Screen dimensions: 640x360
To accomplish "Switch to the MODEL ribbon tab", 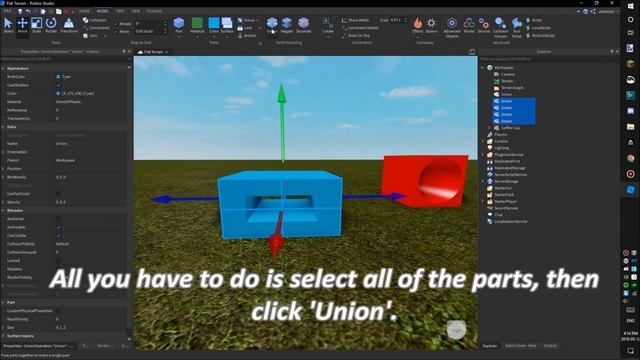I will (102, 11).
